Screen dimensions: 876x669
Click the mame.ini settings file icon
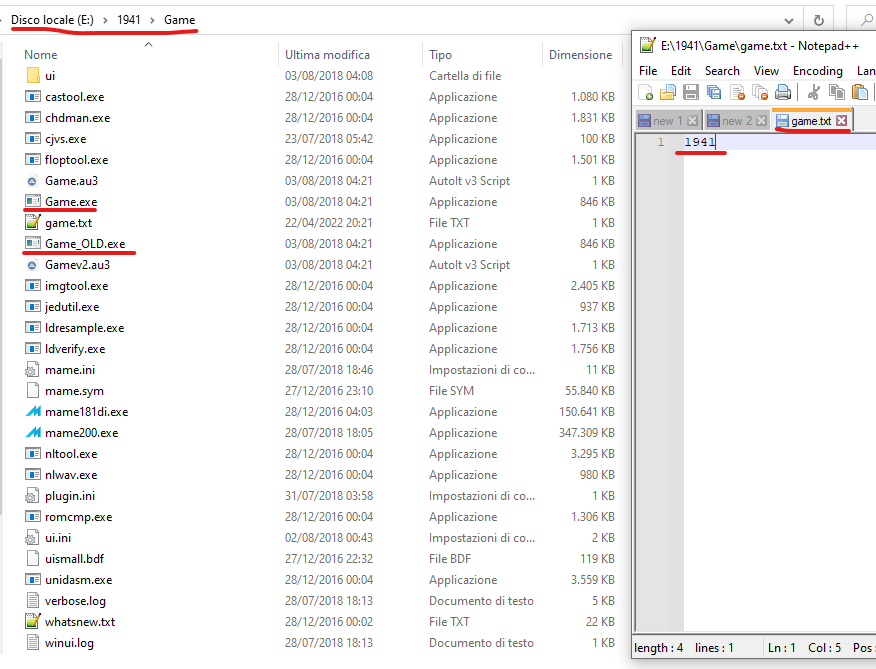pos(32,370)
